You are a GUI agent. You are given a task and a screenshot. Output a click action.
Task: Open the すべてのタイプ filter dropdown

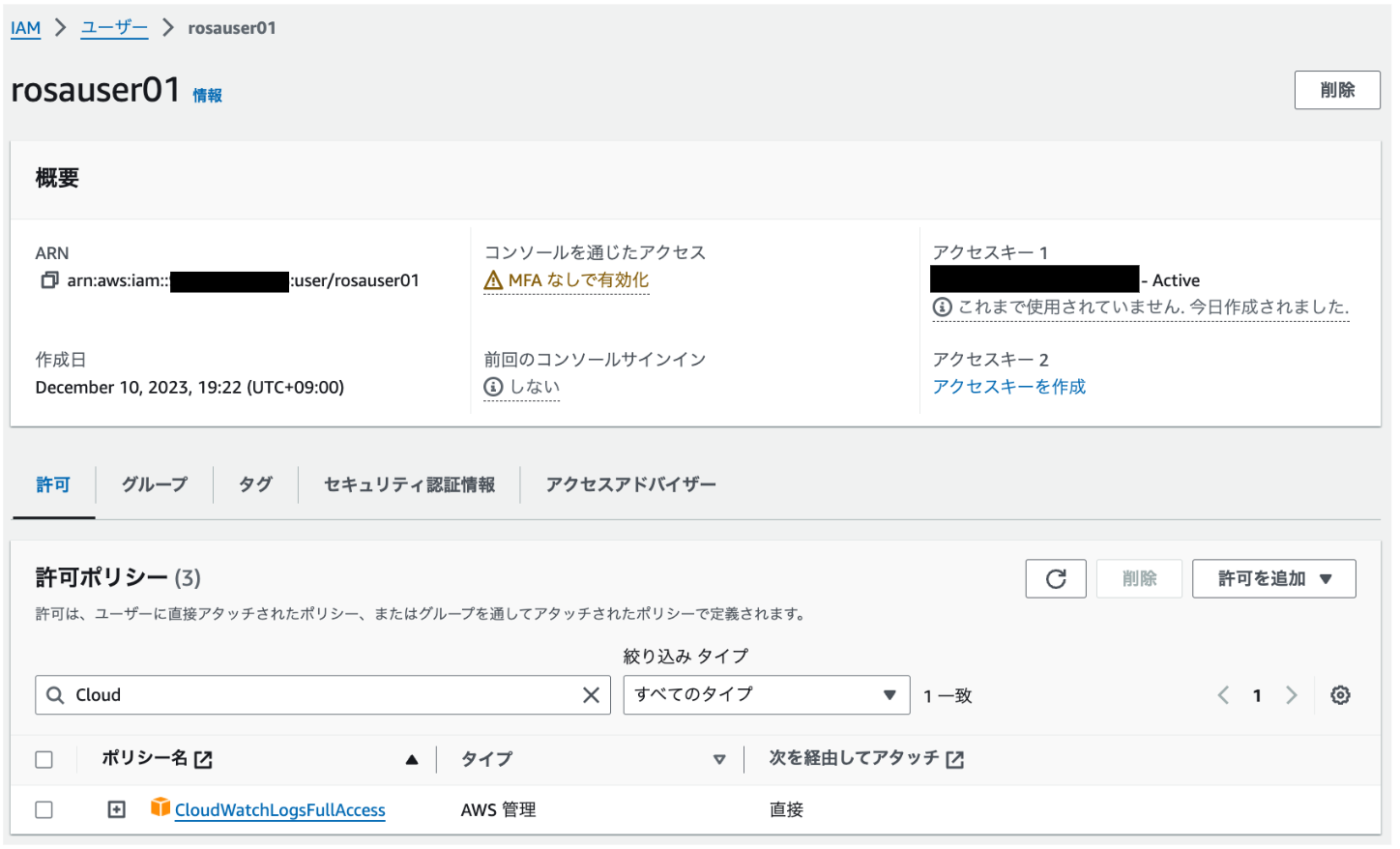coord(767,695)
